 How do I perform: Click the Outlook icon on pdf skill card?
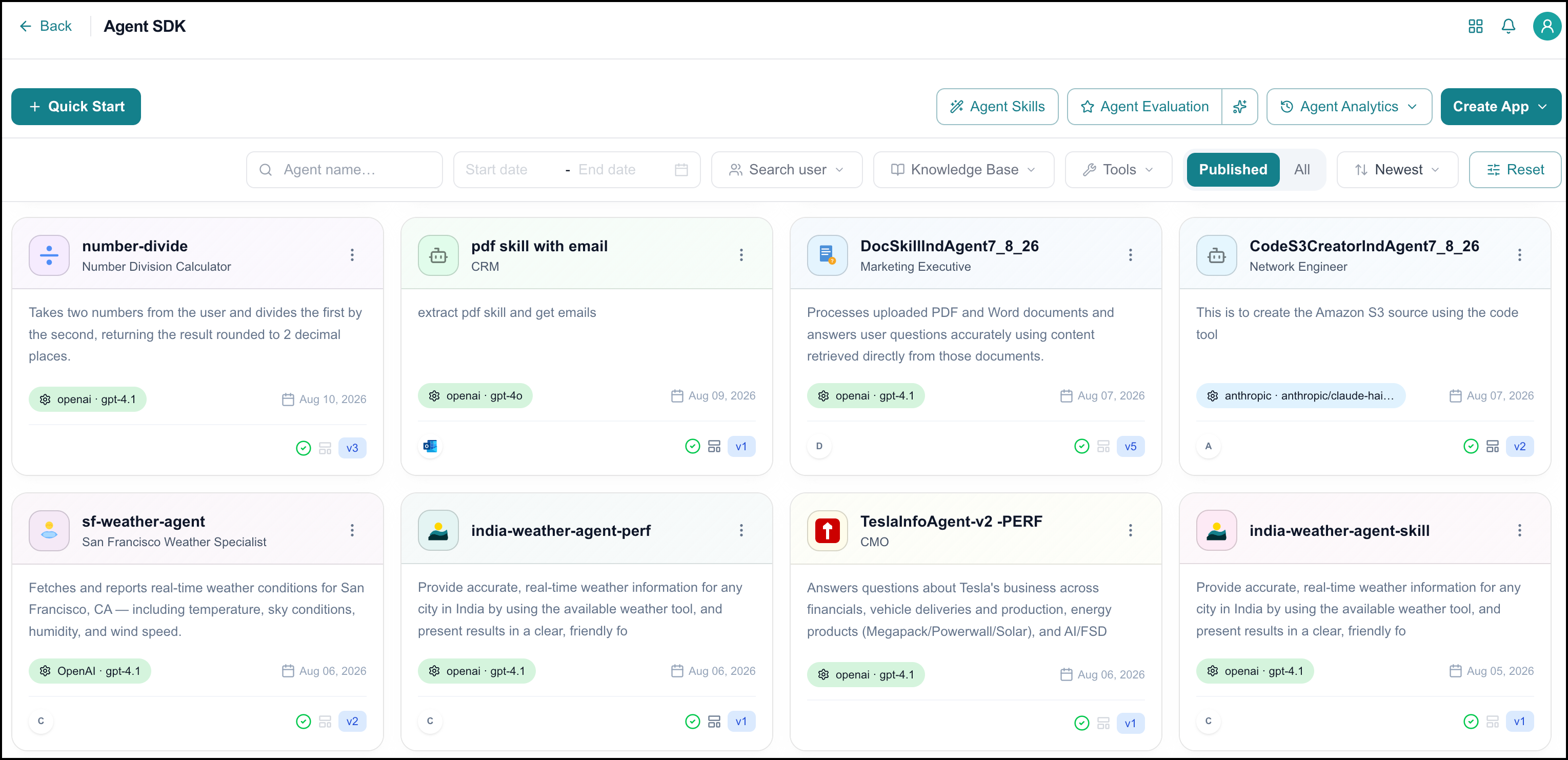pos(430,446)
